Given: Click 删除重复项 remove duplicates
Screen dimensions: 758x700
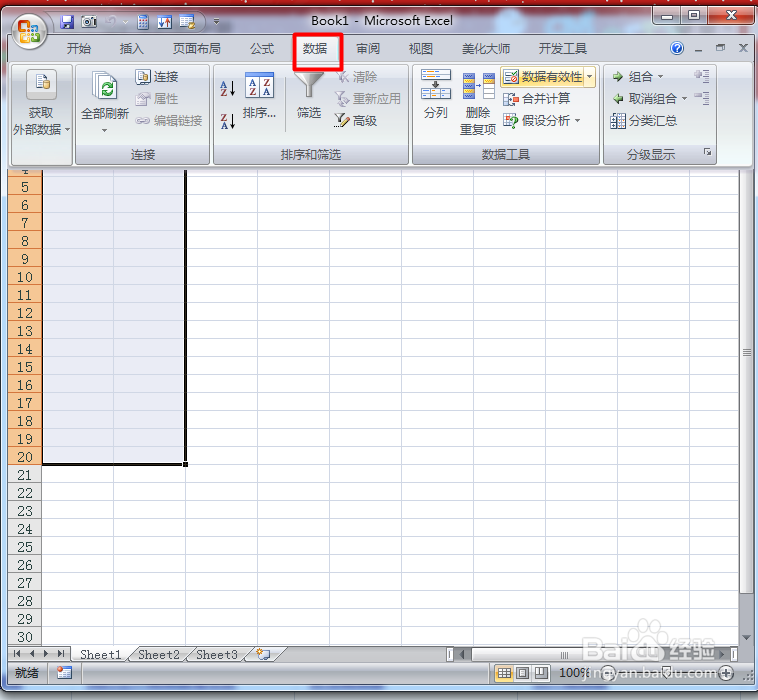Looking at the screenshot, I should (x=478, y=103).
